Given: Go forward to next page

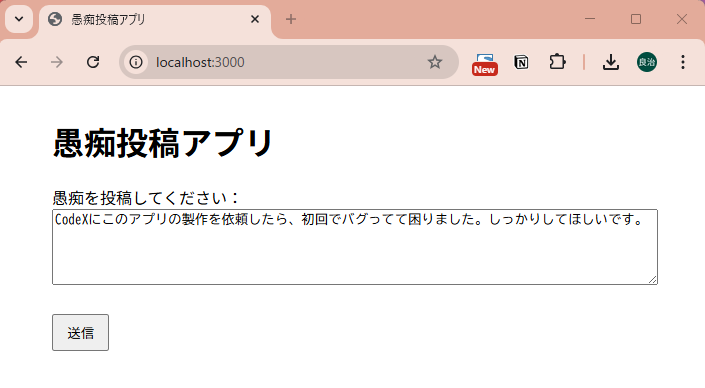Looking at the screenshot, I should pos(57,62).
